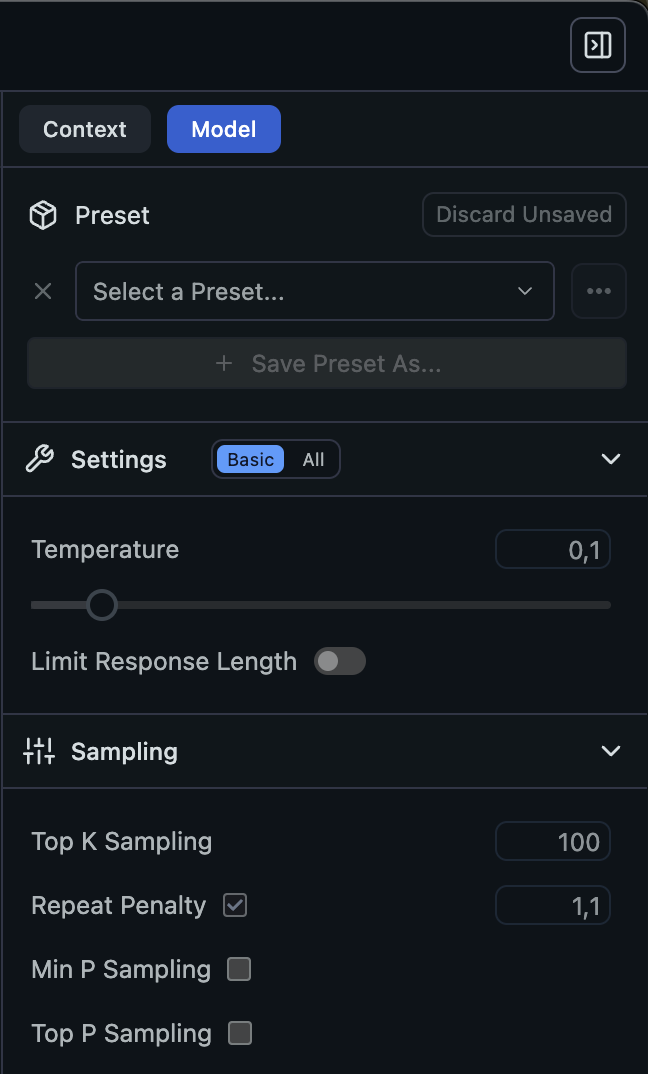Open preset options three-dot menu
This screenshot has height=1074, width=648.
coord(599,291)
